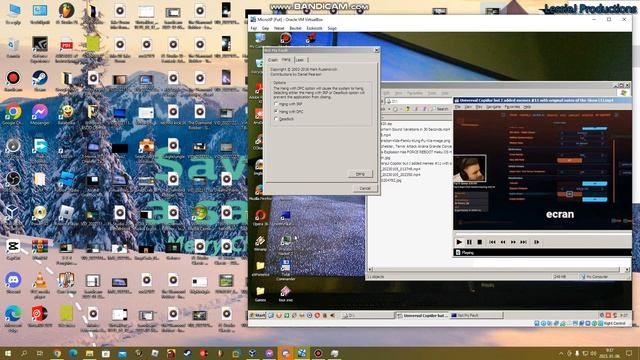Viewport: 640px width, 360px height.
Task: Open the Roblox icon on host desktop
Action: coord(66,216)
